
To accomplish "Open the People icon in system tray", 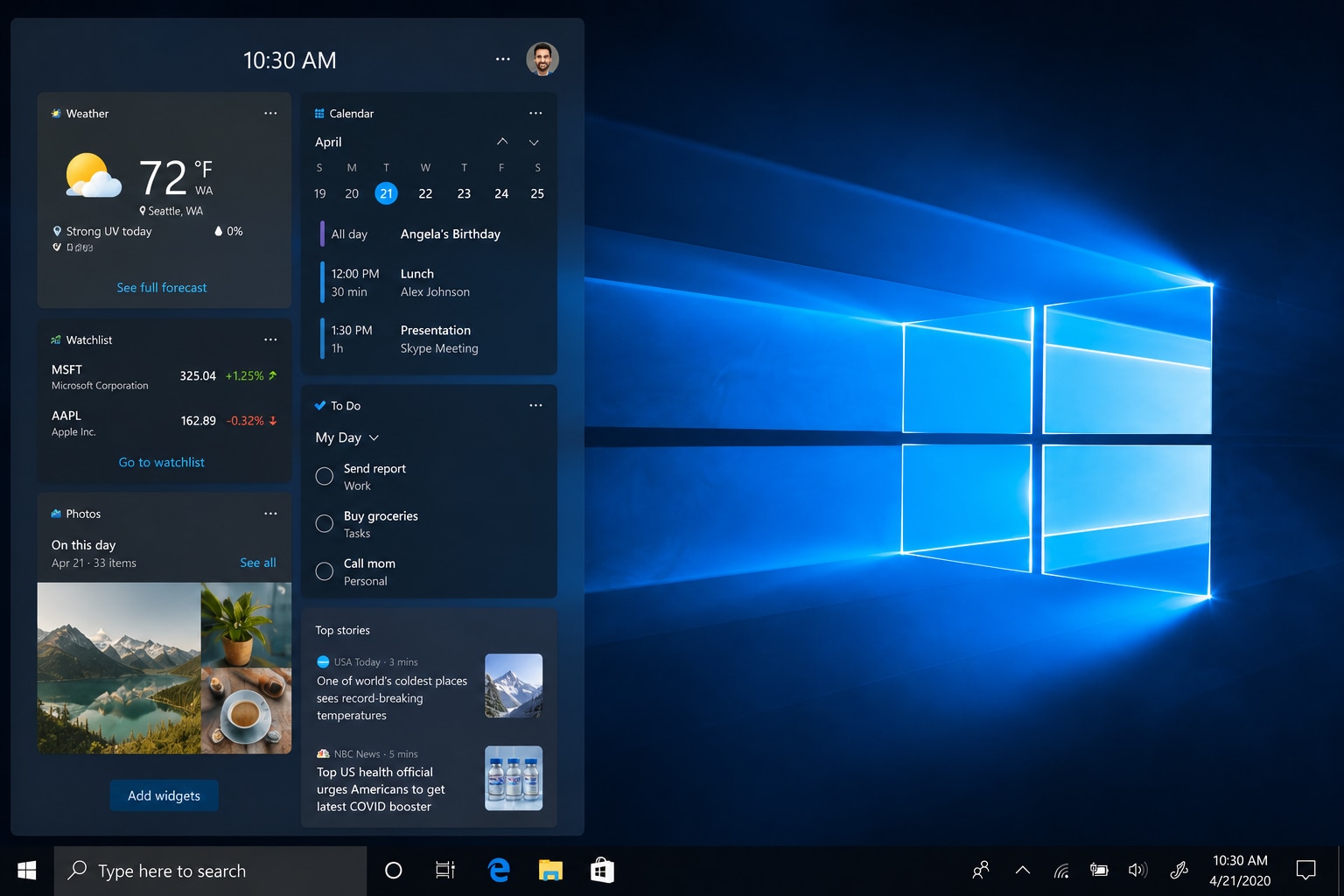I will click(x=981, y=870).
